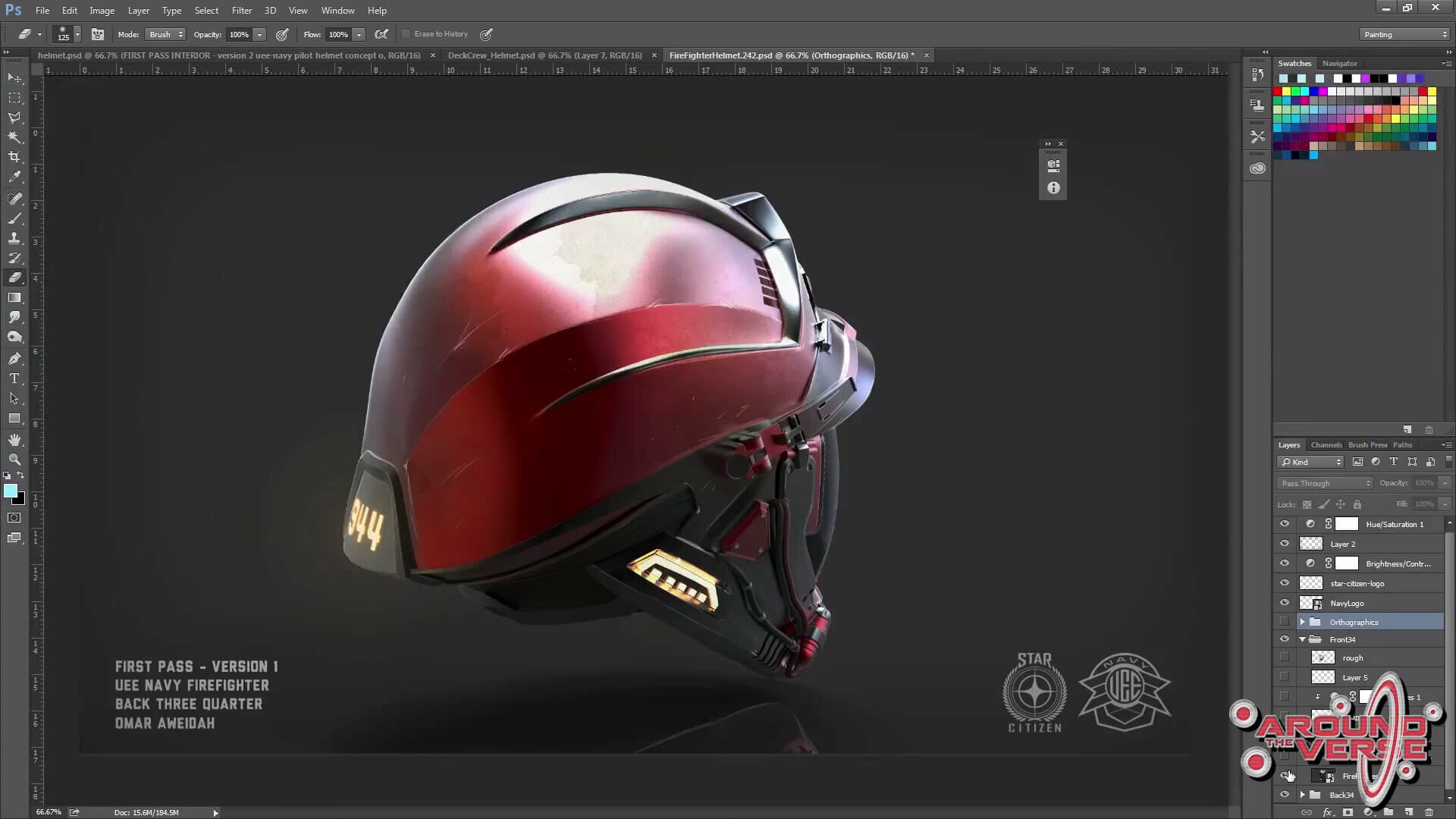Select the Eyedropper tool
The image size is (1456, 819).
pos(14,177)
